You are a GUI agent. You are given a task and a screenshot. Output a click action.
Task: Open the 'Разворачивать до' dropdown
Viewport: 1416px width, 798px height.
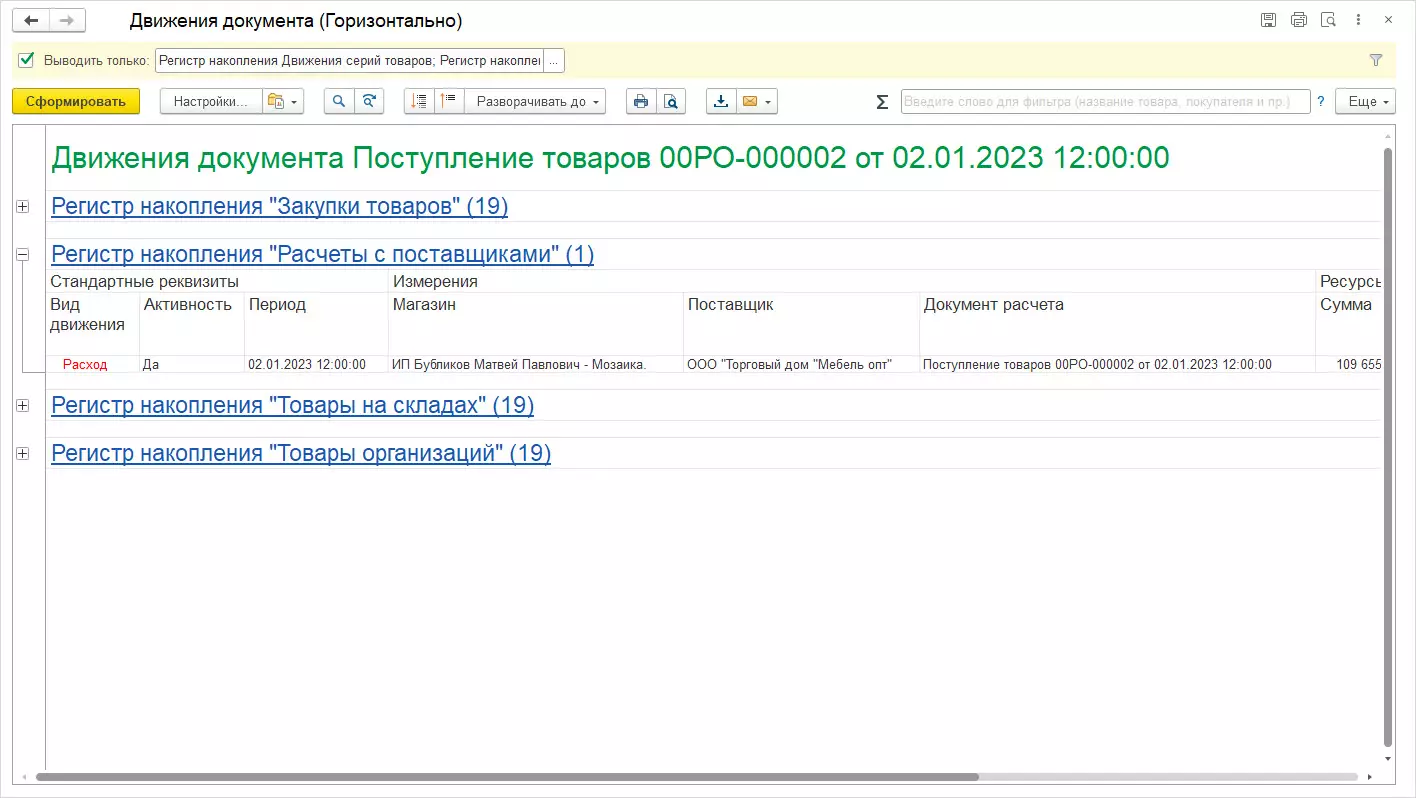point(535,101)
